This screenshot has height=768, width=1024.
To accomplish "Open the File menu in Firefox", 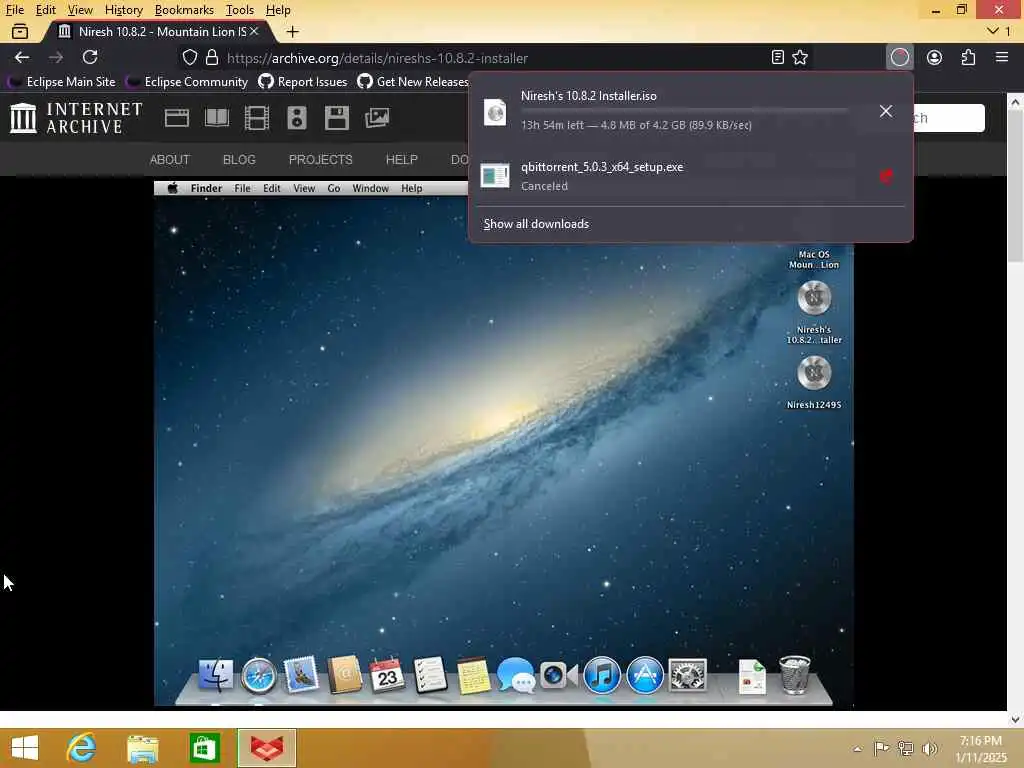I will point(14,10).
